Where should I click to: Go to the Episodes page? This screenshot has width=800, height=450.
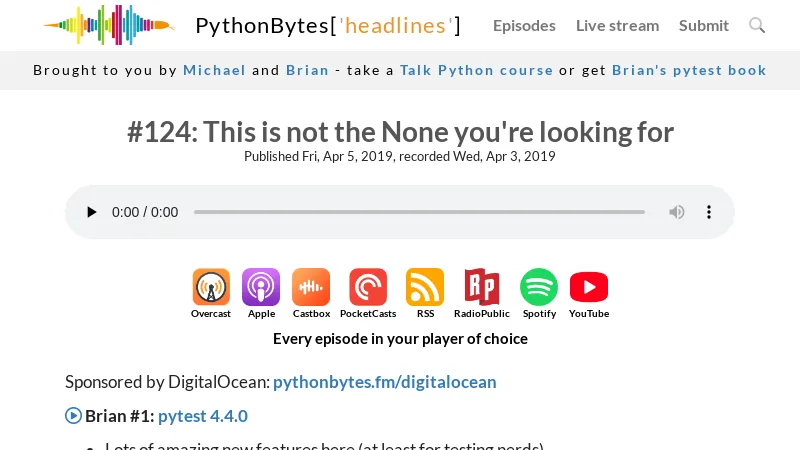[524, 26]
